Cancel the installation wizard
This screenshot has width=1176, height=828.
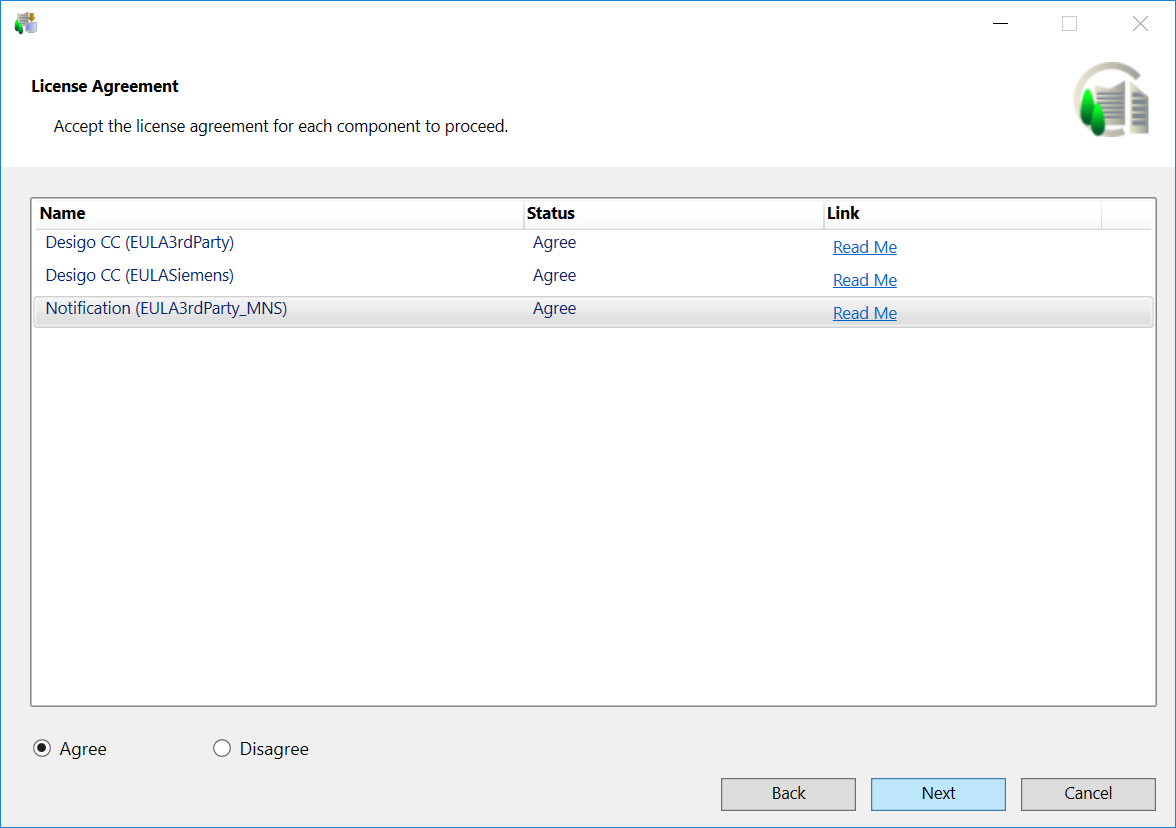(1088, 793)
